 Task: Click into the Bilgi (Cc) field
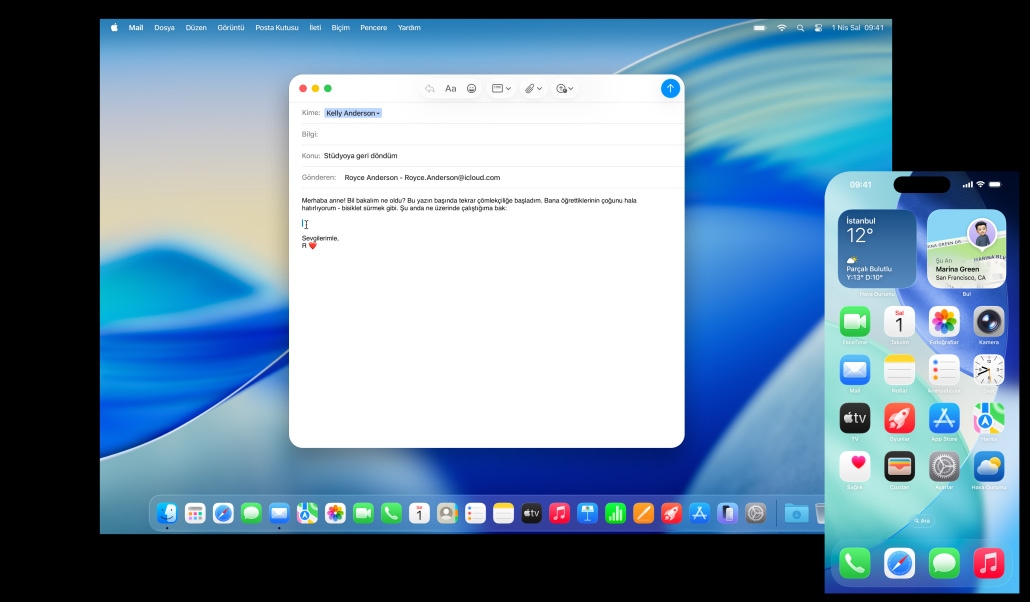(500, 134)
